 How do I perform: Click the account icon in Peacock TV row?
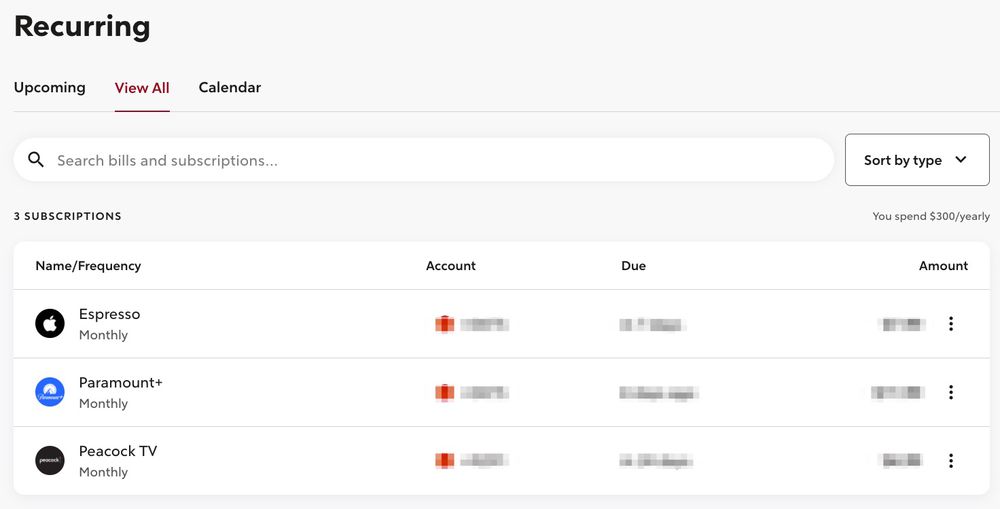444,461
